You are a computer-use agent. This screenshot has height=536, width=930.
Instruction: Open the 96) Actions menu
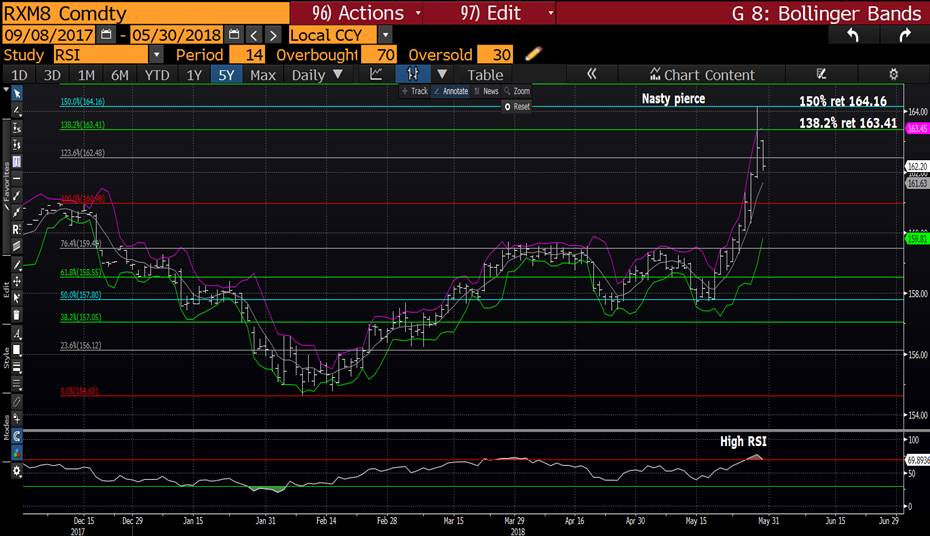pyautogui.click(x=356, y=12)
